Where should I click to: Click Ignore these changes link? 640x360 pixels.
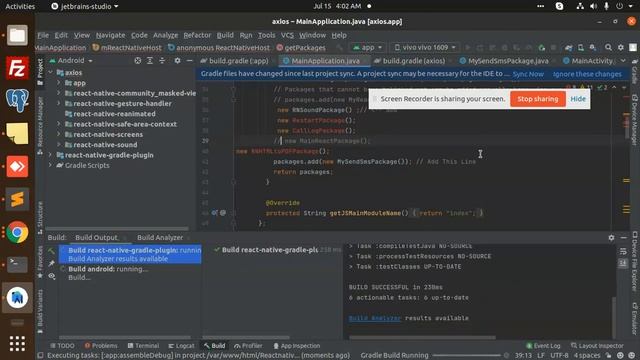click(587, 74)
